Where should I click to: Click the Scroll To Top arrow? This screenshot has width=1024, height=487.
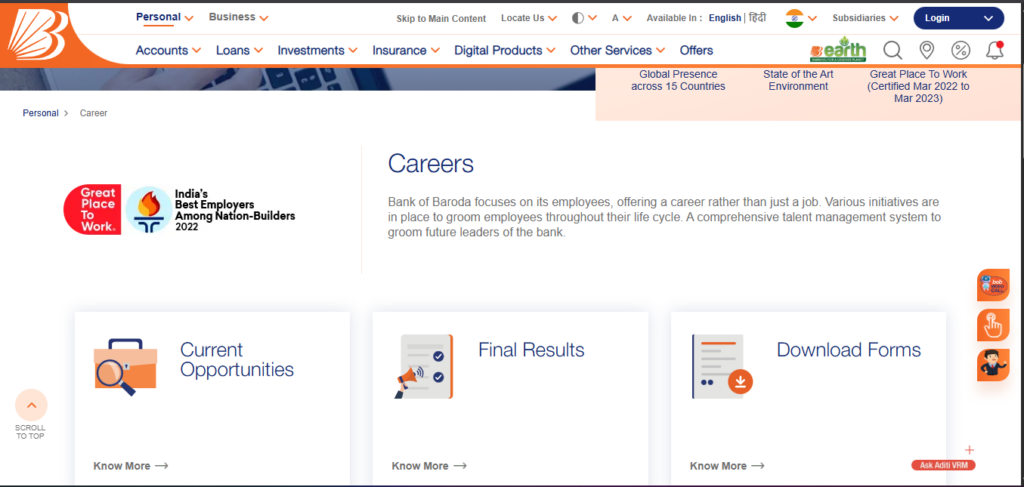tap(31, 405)
